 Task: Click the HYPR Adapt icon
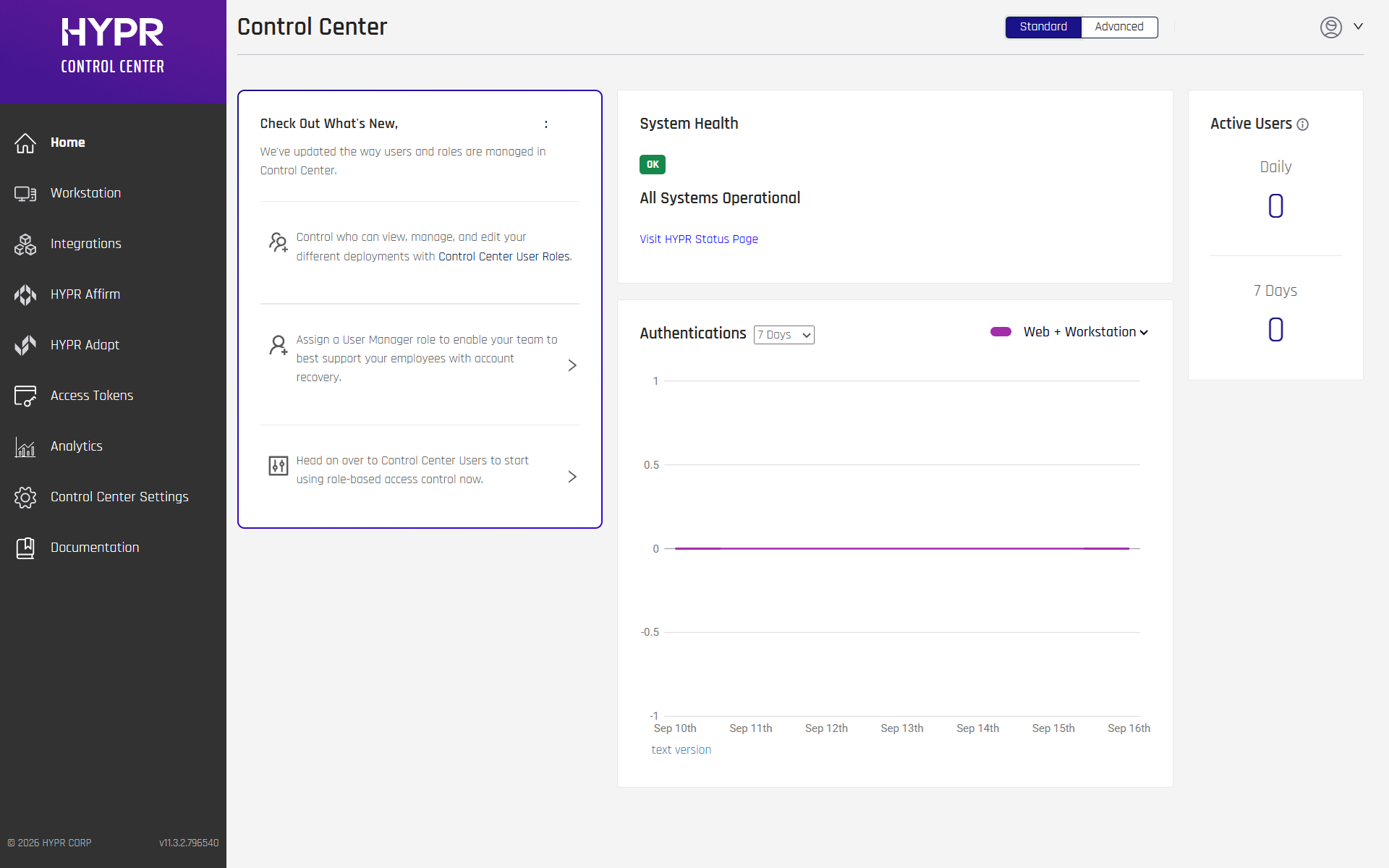25,345
